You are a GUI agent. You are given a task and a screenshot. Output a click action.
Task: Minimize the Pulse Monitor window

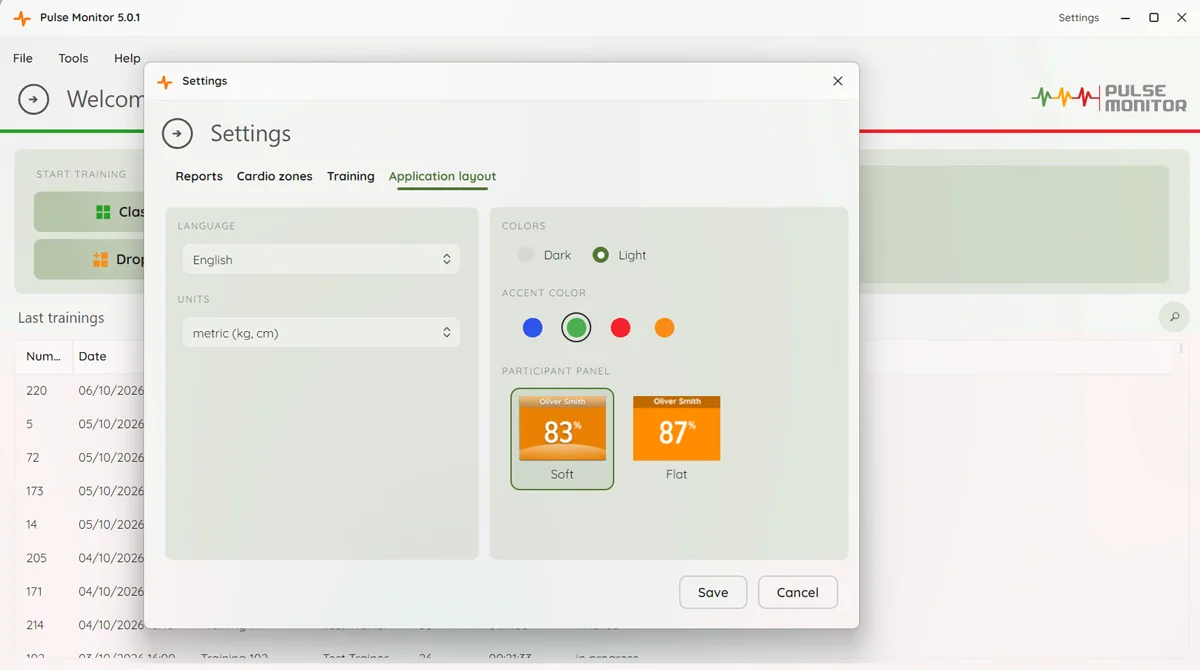pos(1126,18)
